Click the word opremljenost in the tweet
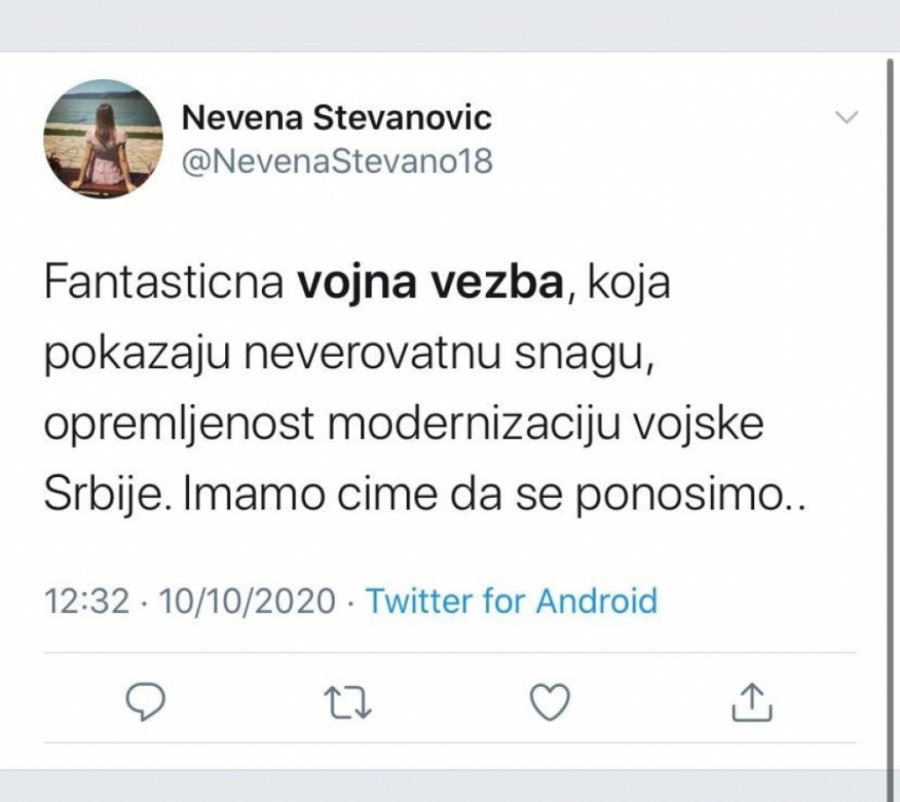 (183, 427)
